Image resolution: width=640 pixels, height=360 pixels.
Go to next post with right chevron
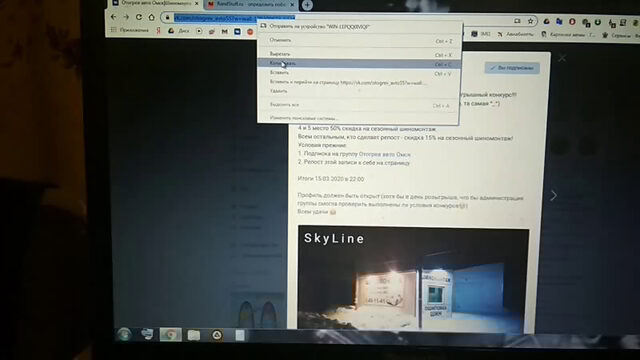[x=553, y=196]
